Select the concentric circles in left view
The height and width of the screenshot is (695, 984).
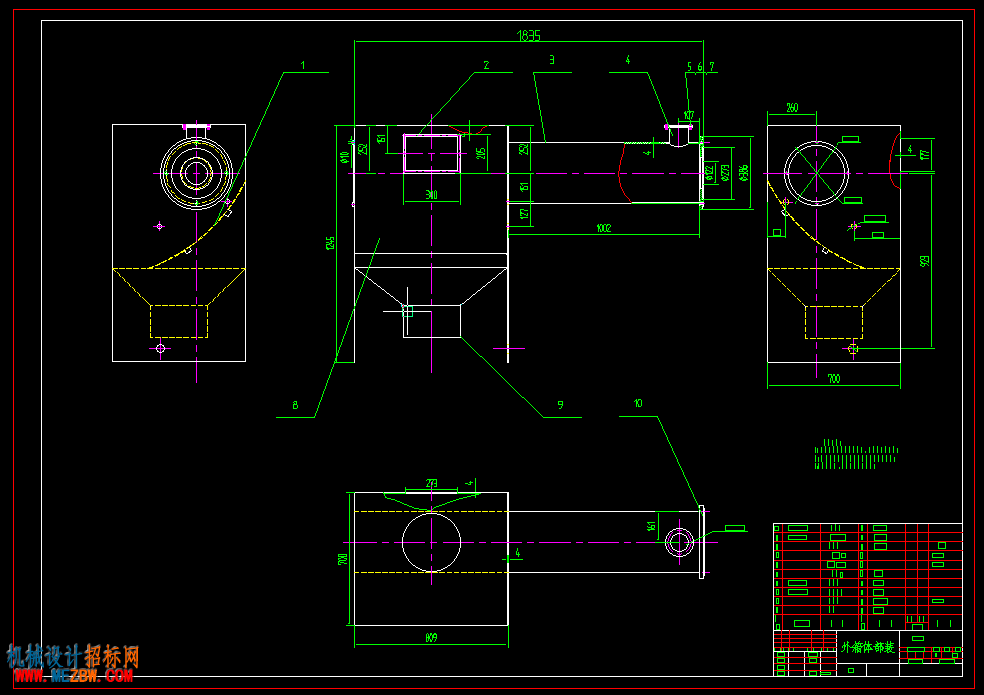(x=196, y=173)
